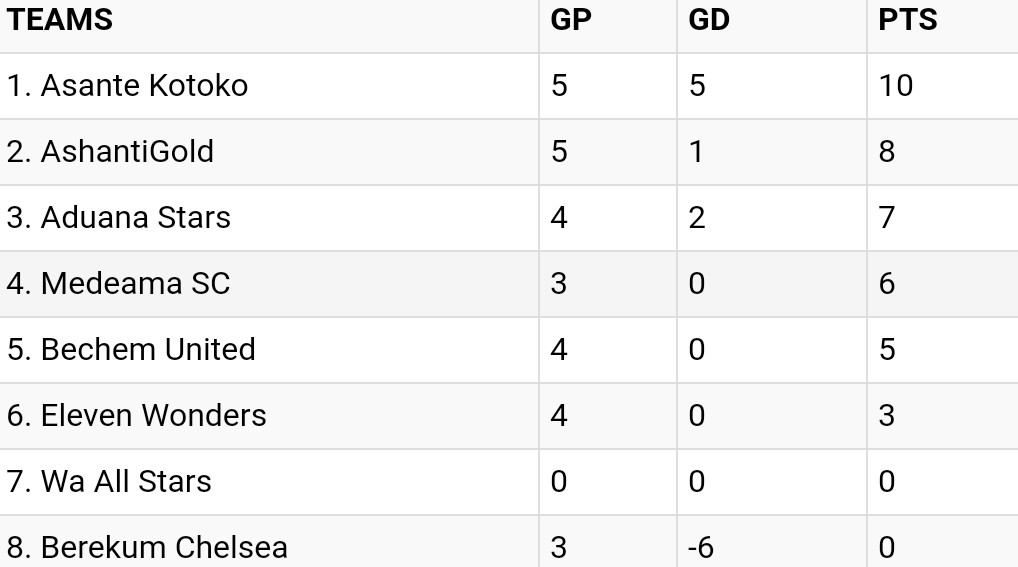The height and width of the screenshot is (567, 1018).
Task: Click the GP column header
Action: [x=571, y=19]
